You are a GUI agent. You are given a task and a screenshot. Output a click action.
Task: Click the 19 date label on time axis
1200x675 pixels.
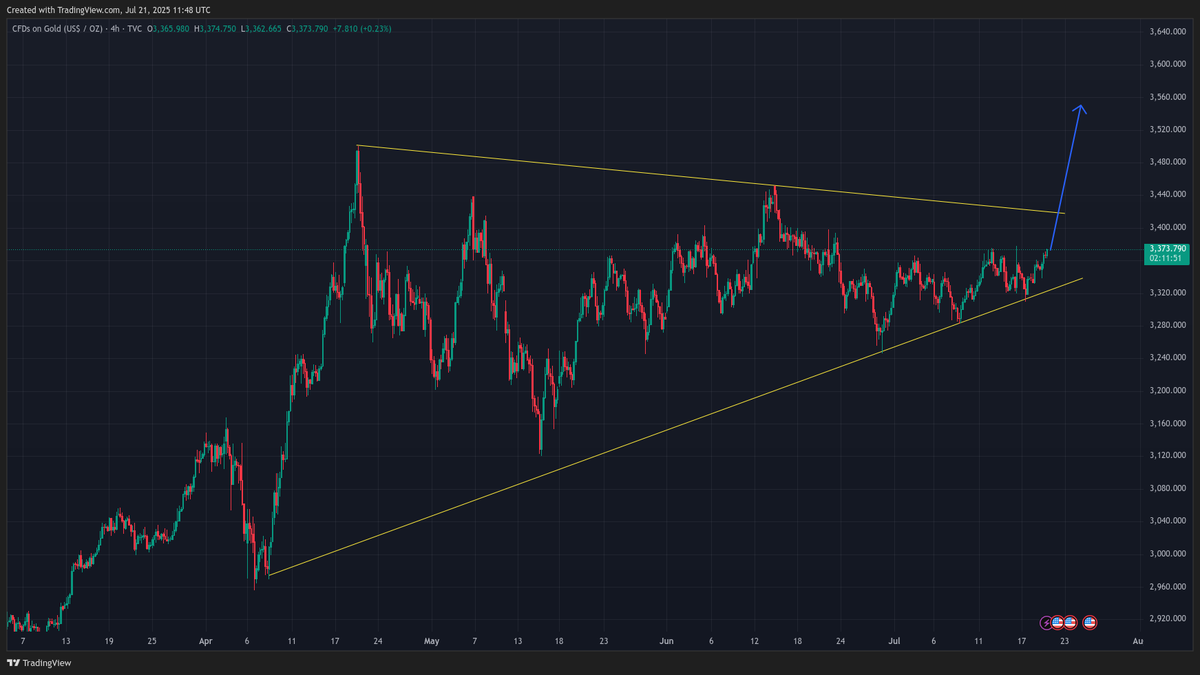[x=108, y=640]
